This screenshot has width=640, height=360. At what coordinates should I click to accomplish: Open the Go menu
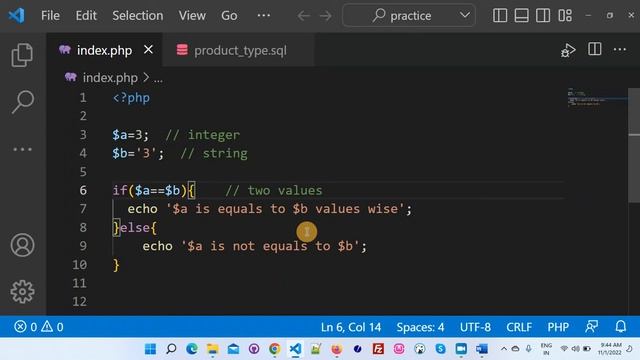pyautogui.click(x=229, y=16)
